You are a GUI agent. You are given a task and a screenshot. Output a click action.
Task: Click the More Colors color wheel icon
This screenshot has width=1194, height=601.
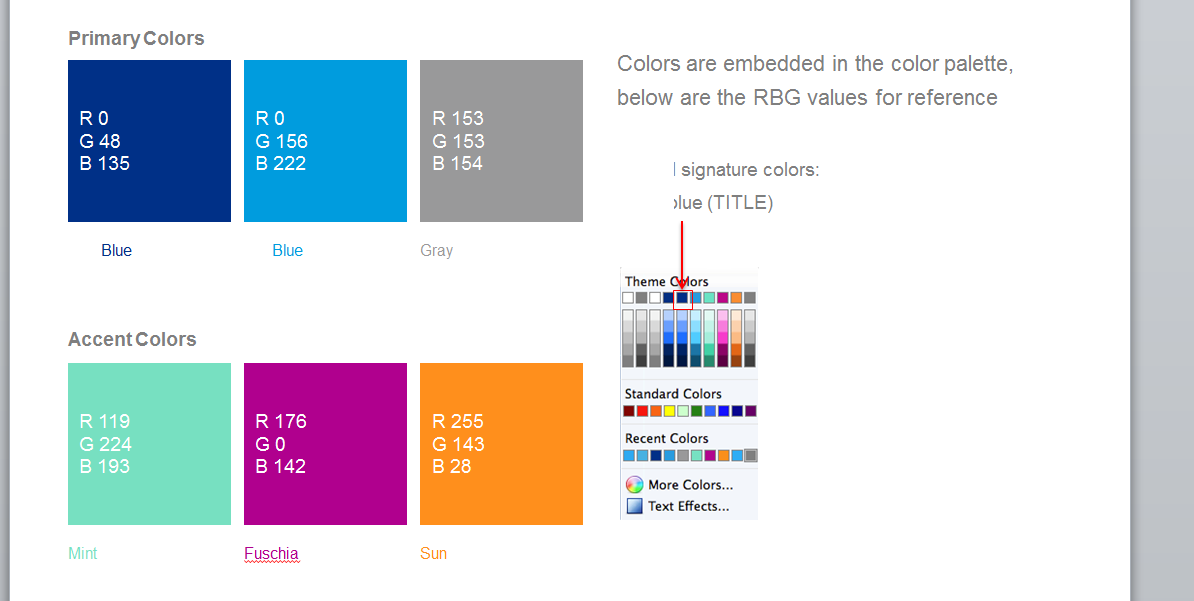coord(634,485)
